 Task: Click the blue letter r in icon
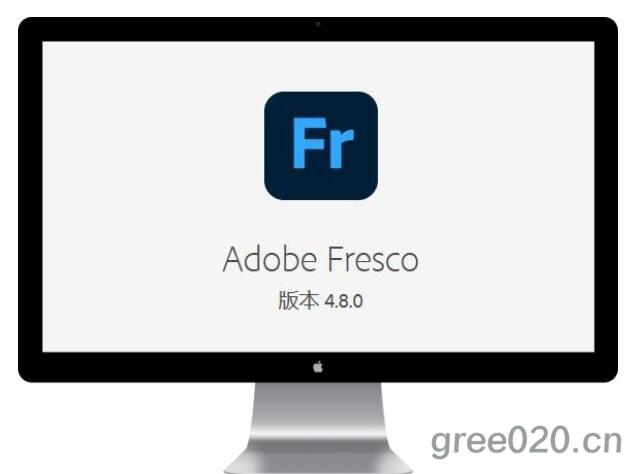[342, 148]
